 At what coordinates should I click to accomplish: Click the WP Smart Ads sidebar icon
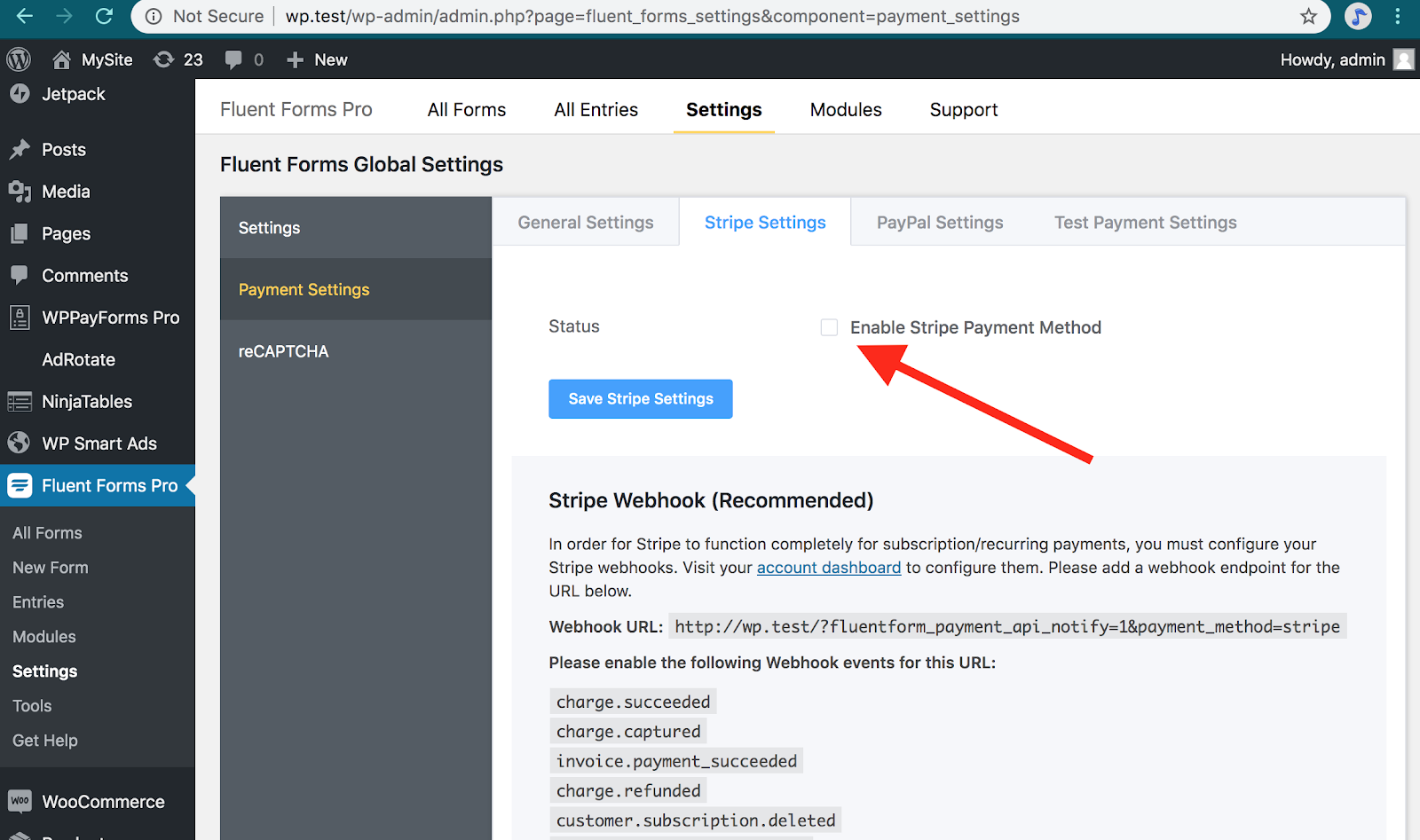pyautogui.click(x=20, y=443)
